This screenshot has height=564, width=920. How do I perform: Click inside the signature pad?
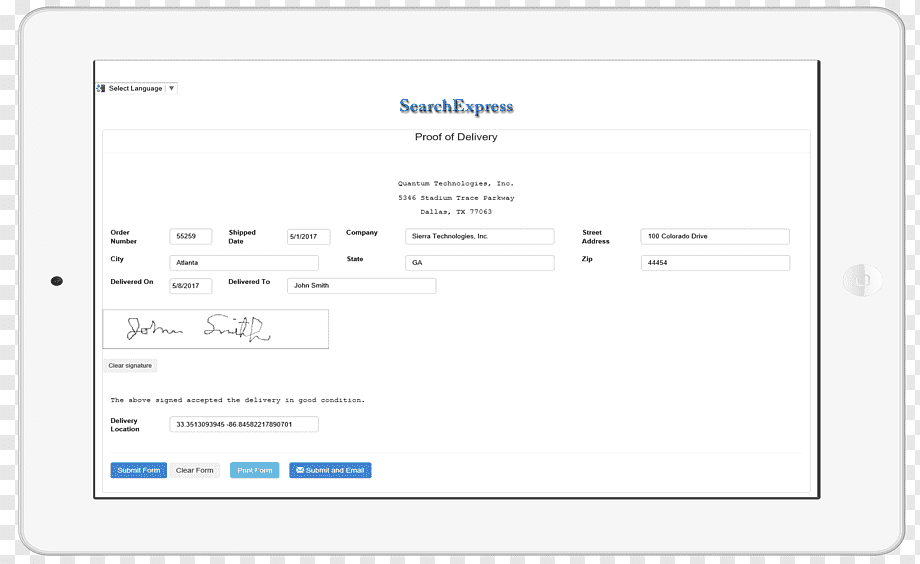pyautogui.click(x=216, y=329)
